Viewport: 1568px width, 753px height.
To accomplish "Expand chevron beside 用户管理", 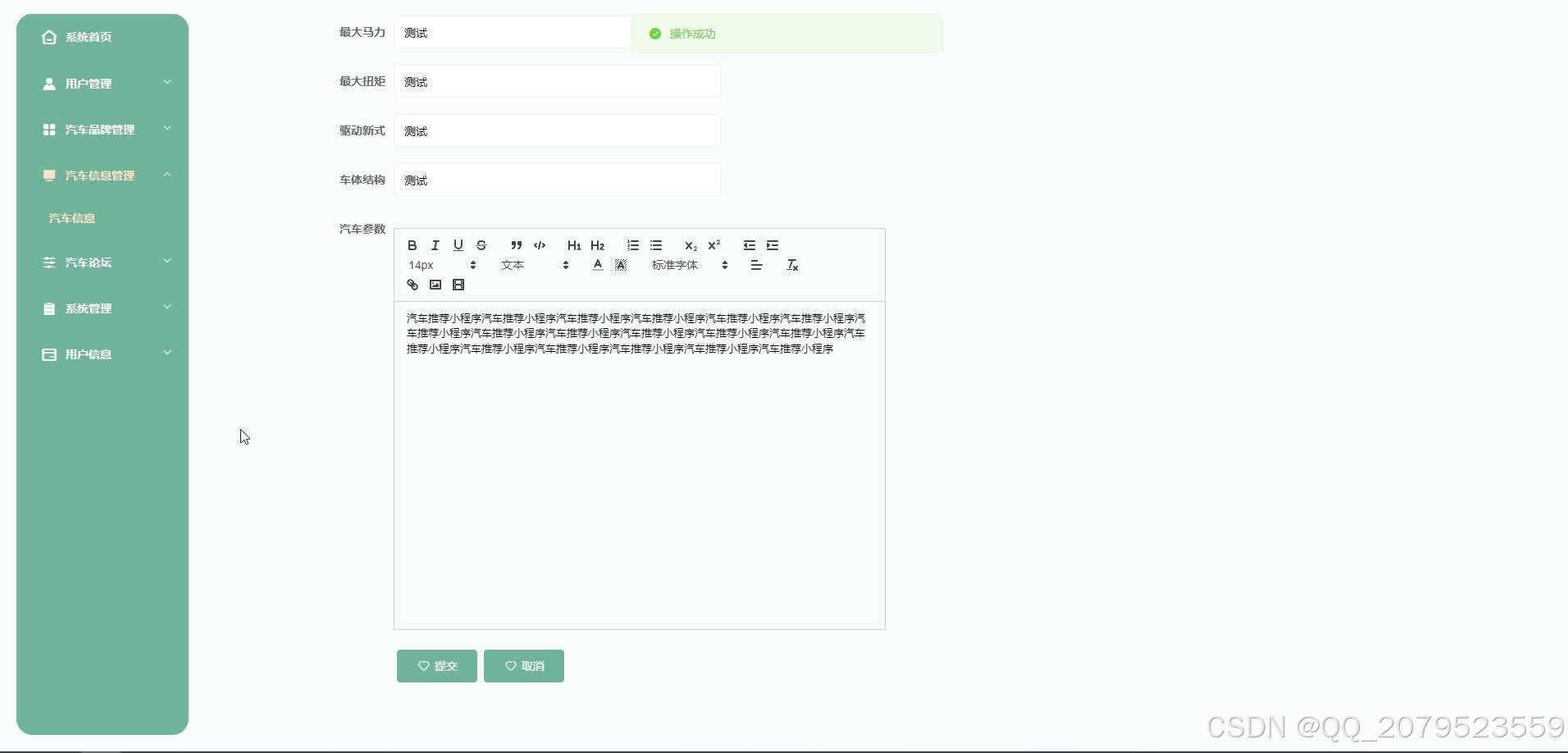I will [x=167, y=82].
